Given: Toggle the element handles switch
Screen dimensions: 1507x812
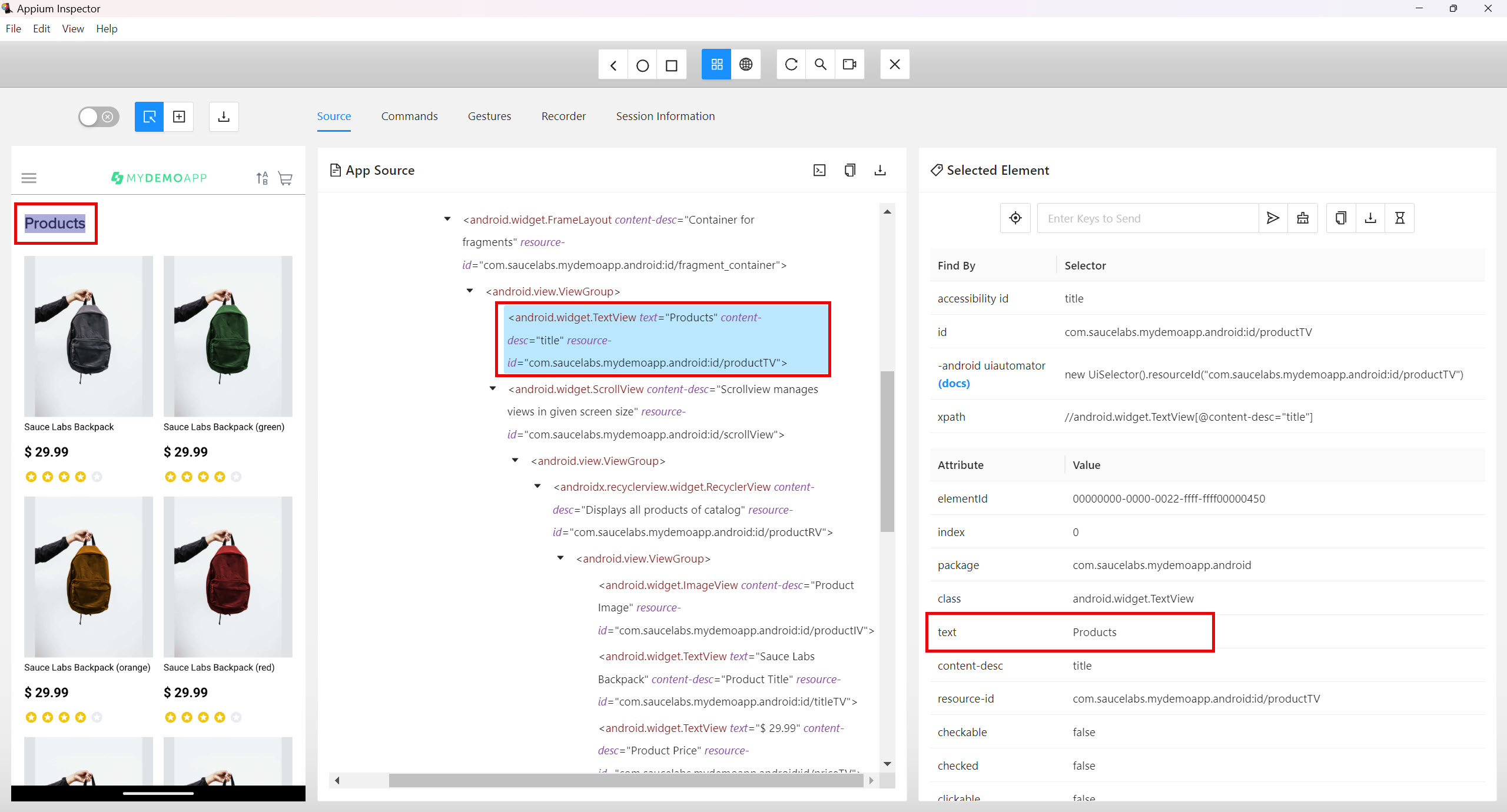Looking at the screenshot, I should pyautogui.click(x=99, y=117).
